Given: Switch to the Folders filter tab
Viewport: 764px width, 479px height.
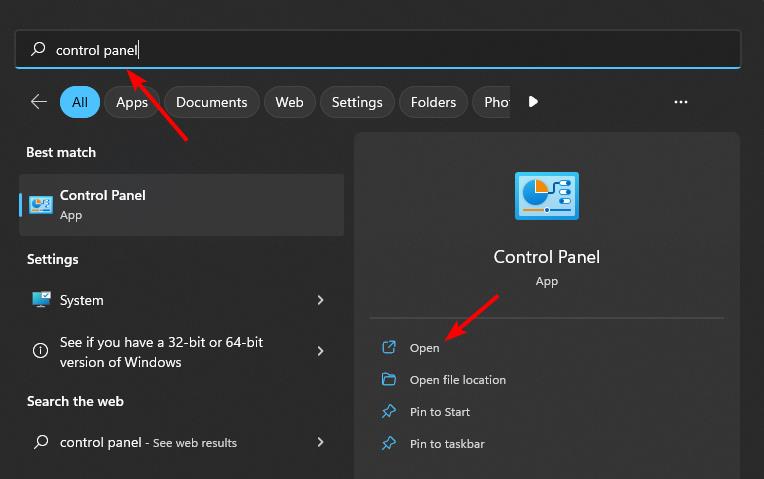Looking at the screenshot, I should point(433,102).
